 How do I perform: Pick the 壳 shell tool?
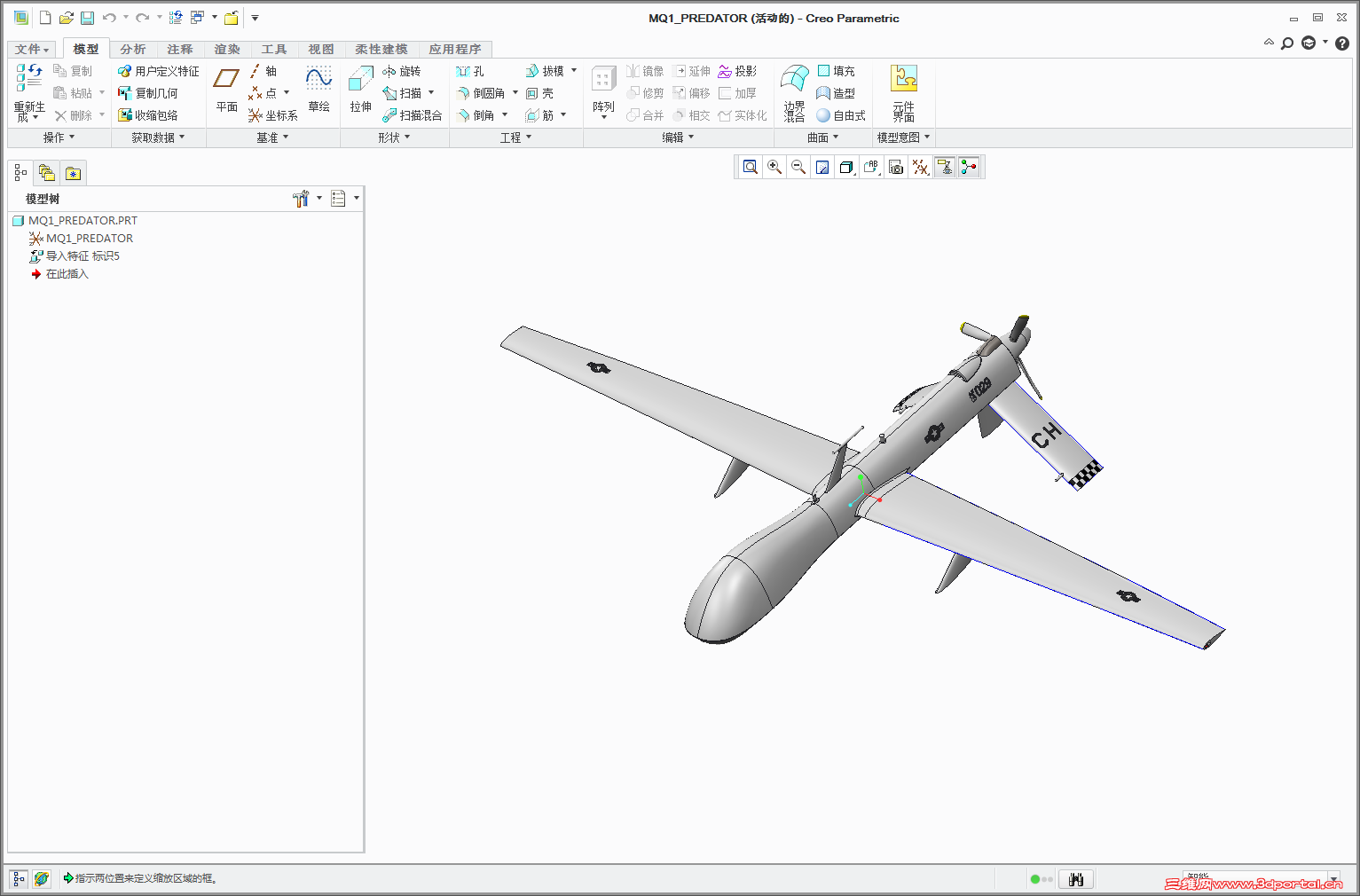tap(539, 93)
